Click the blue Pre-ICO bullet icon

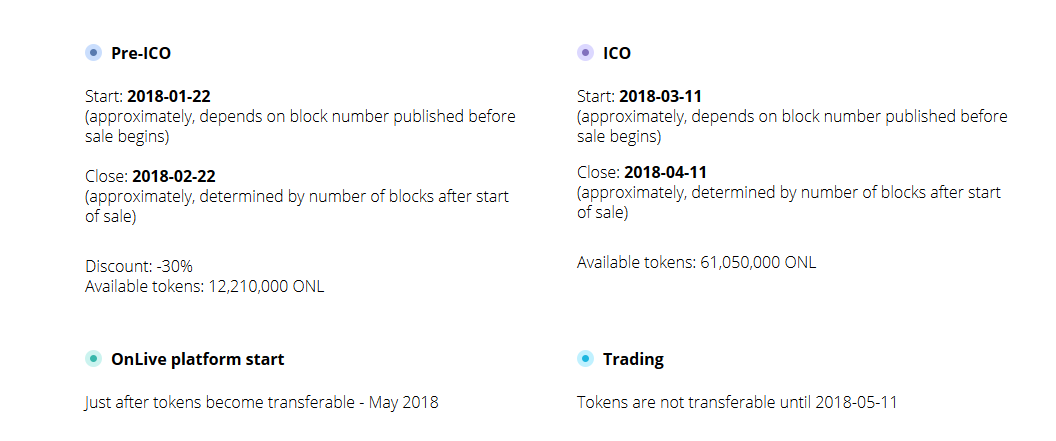tap(94, 53)
